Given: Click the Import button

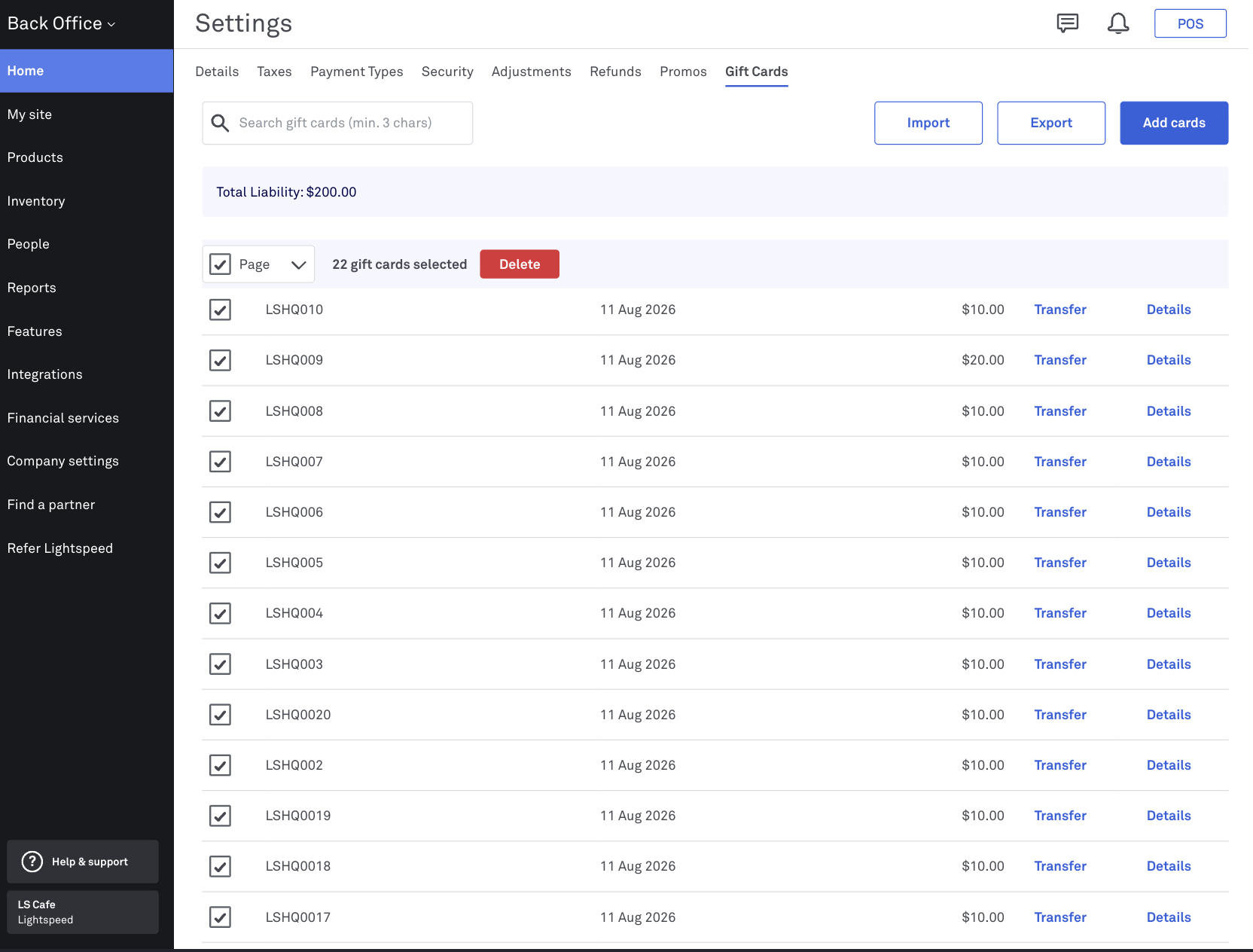Looking at the screenshot, I should pyautogui.click(x=928, y=123).
